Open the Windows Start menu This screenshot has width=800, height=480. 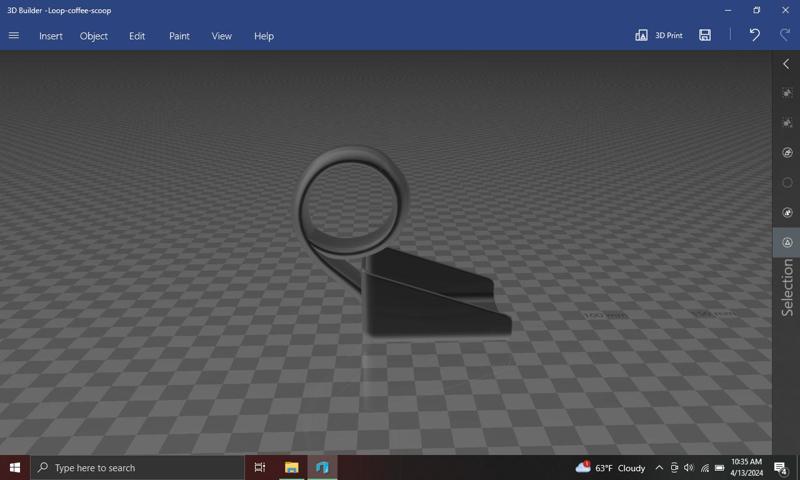pos(15,467)
